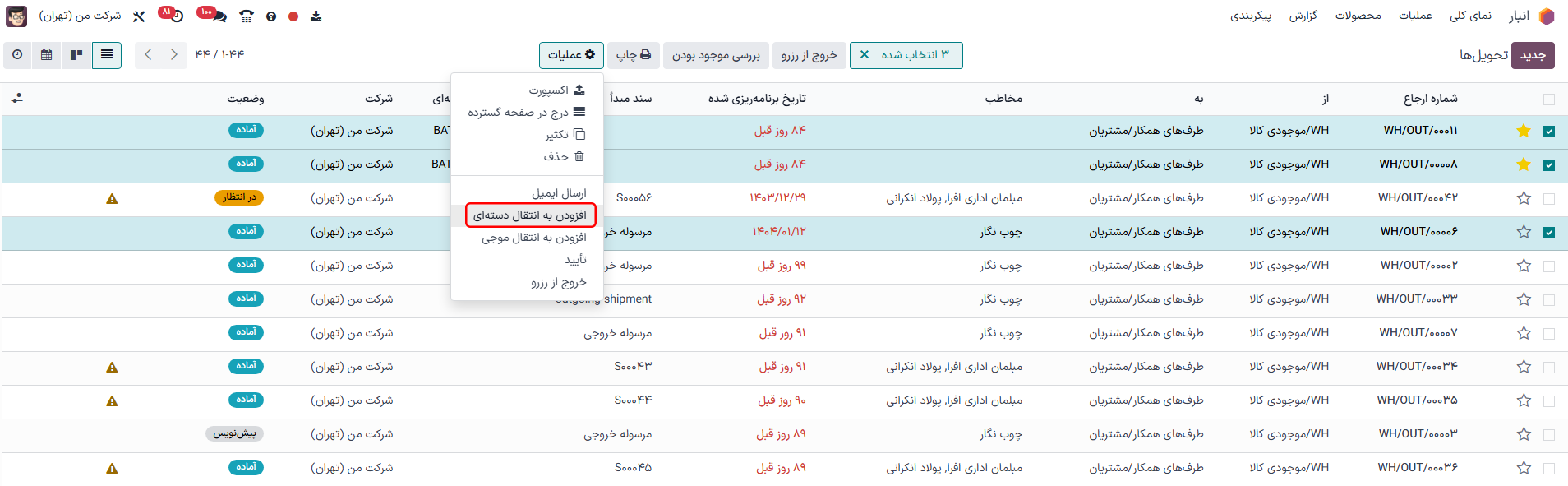Open the calendar view
This screenshot has height=486, width=1568.
(x=46, y=55)
